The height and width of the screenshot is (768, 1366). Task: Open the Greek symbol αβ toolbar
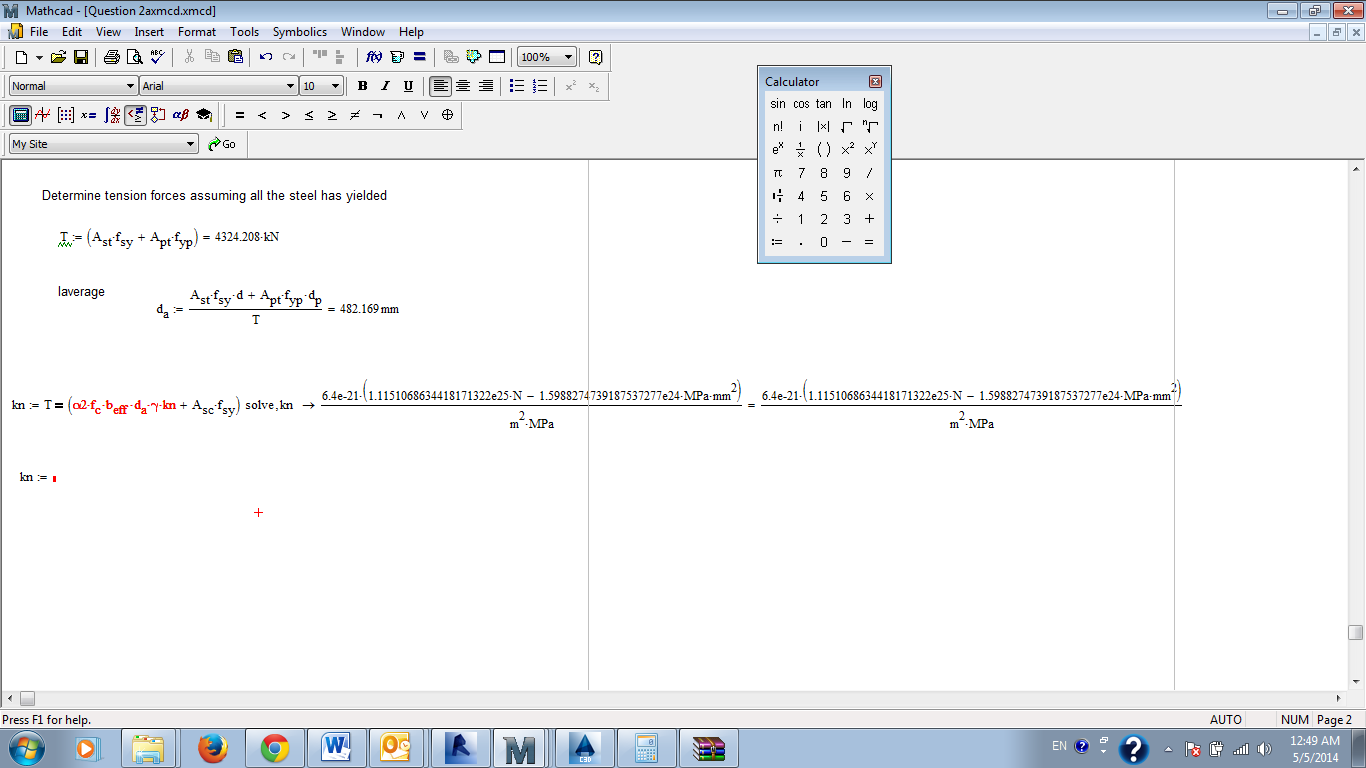(181, 115)
